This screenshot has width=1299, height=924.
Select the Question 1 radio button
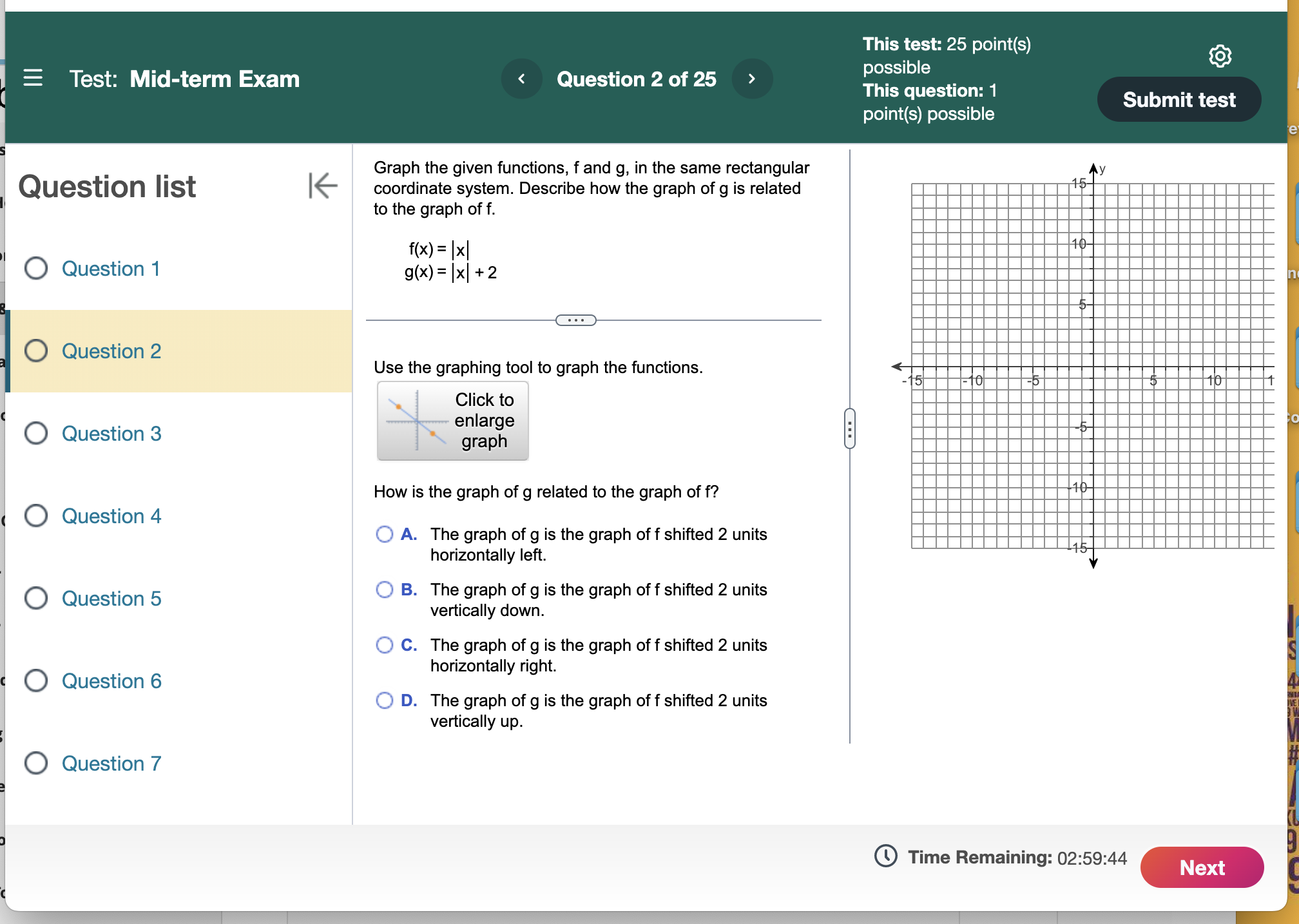[x=36, y=269]
